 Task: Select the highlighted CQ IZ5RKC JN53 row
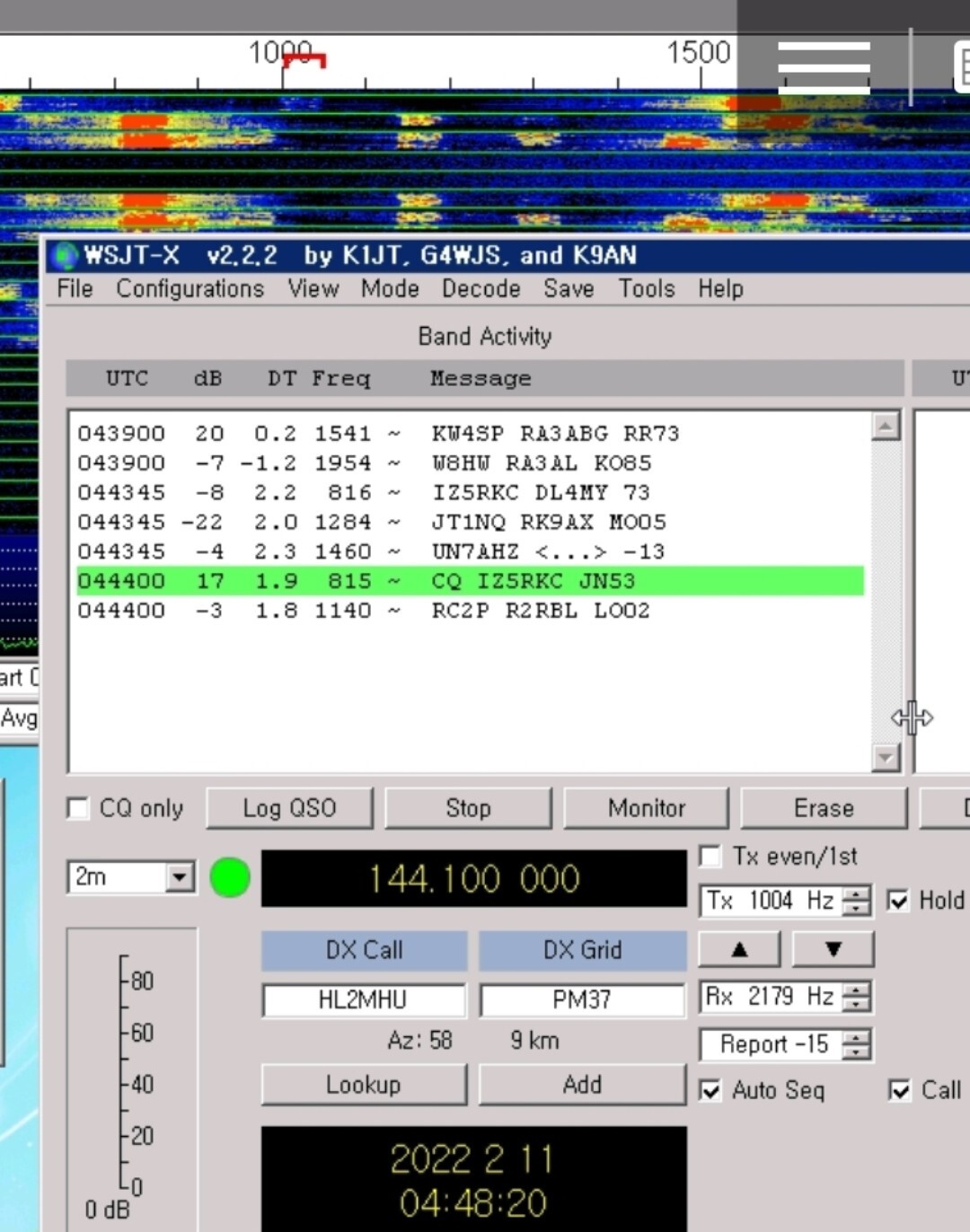pyautogui.click(x=470, y=581)
